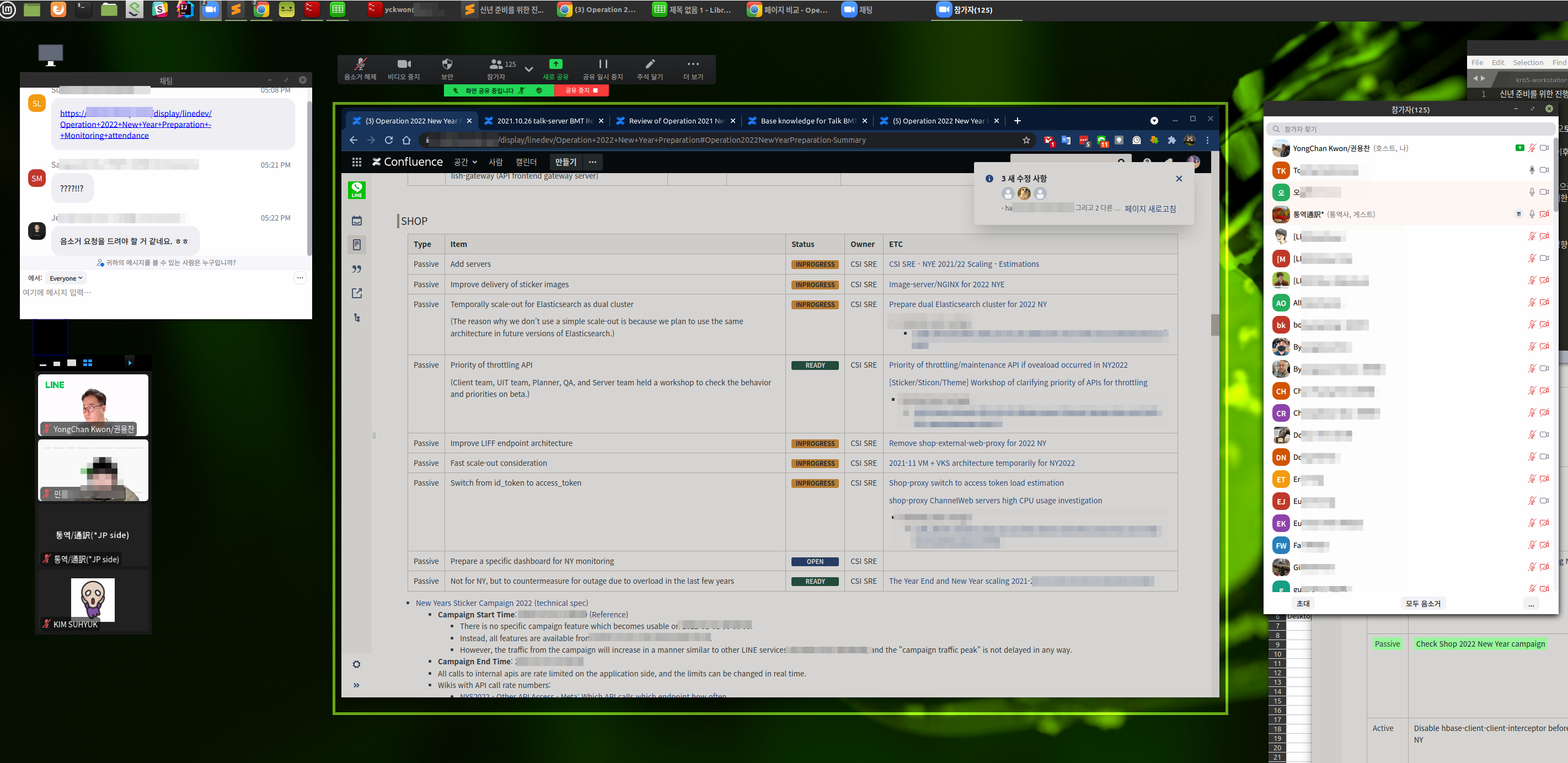Open space settings gear in sidebar
The height and width of the screenshot is (763, 1568).
point(357,664)
